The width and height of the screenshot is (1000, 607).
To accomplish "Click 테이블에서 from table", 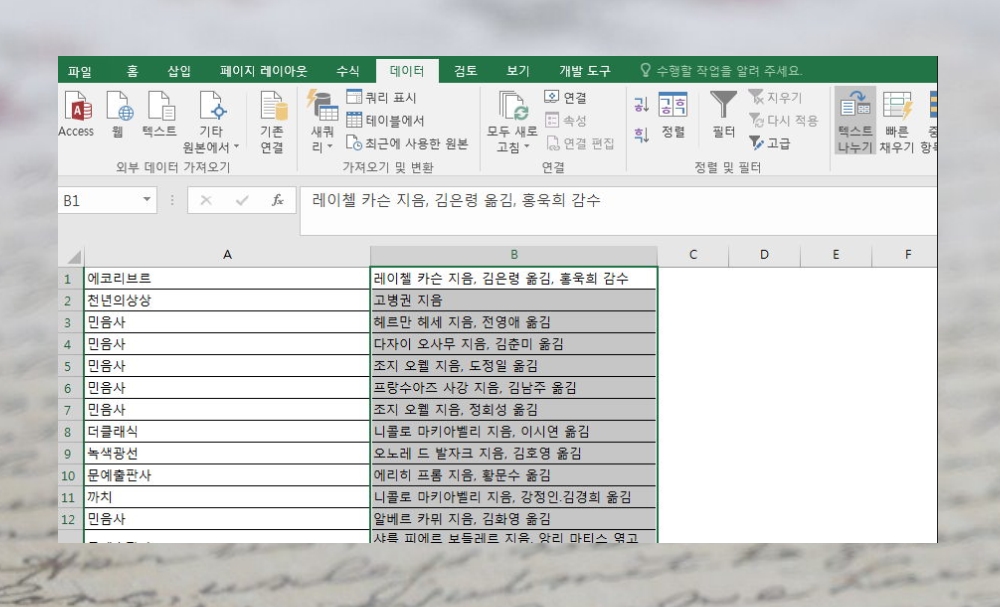I will (x=385, y=120).
